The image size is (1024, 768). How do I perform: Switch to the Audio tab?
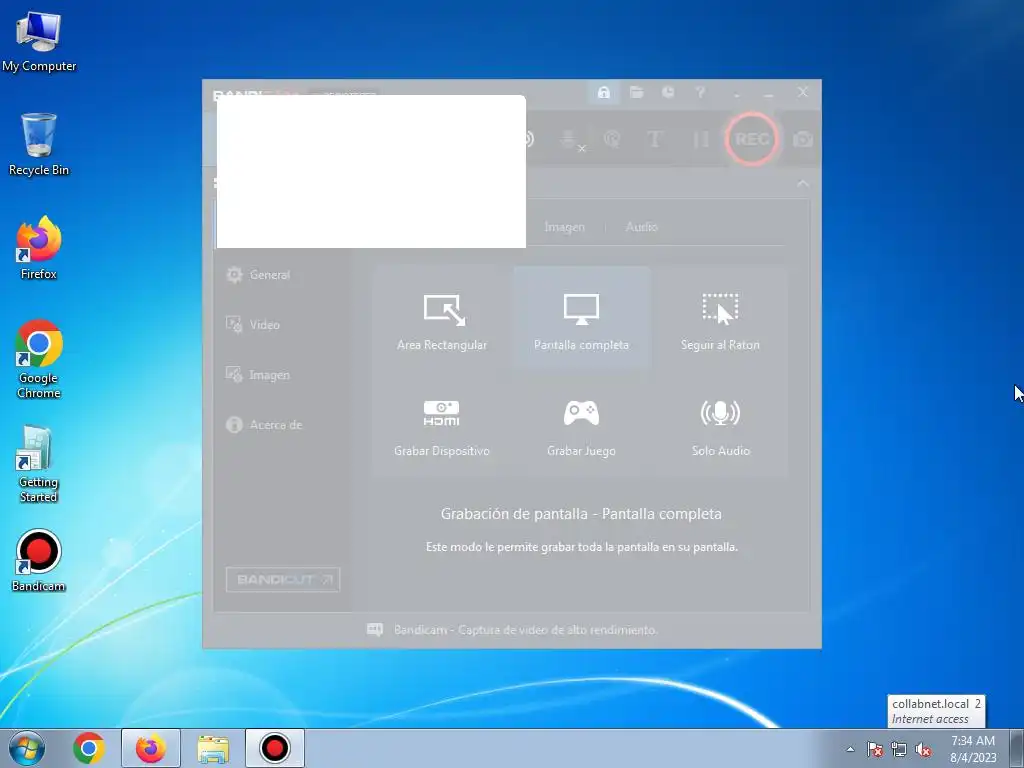(x=641, y=227)
